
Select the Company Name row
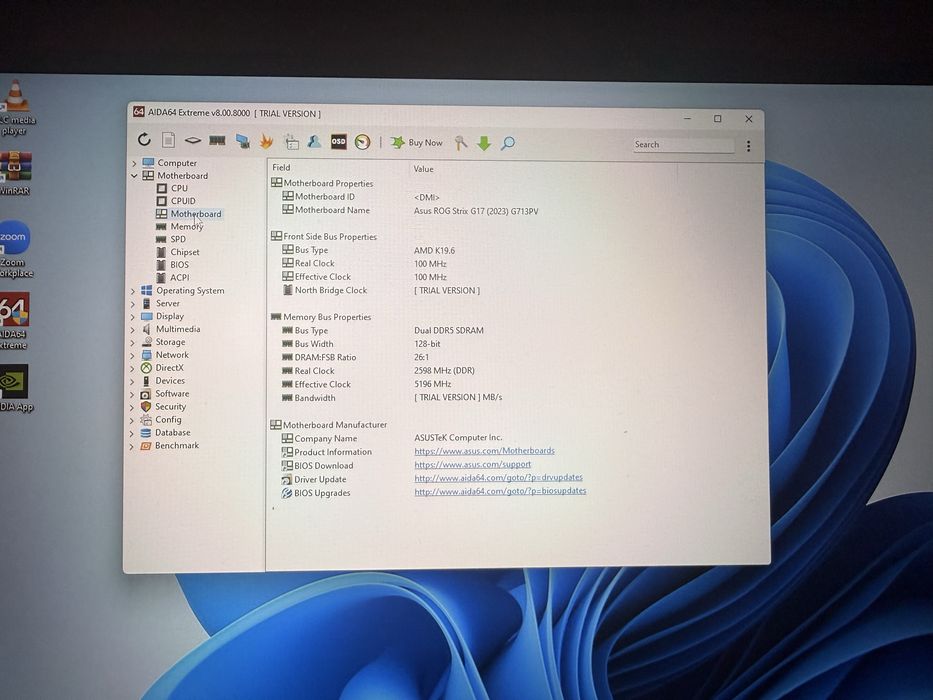pos(392,438)
